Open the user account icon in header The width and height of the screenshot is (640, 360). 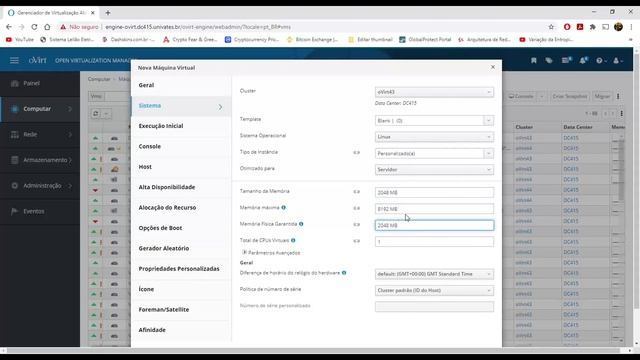click(x=618, y=60)
